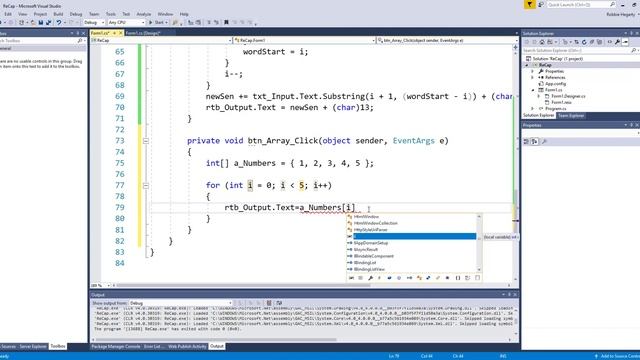The width and height of the screenshot is (640, 360).
Task: Click the View Code icon in Solution Explorer
Action: click(x=610, y=42)
